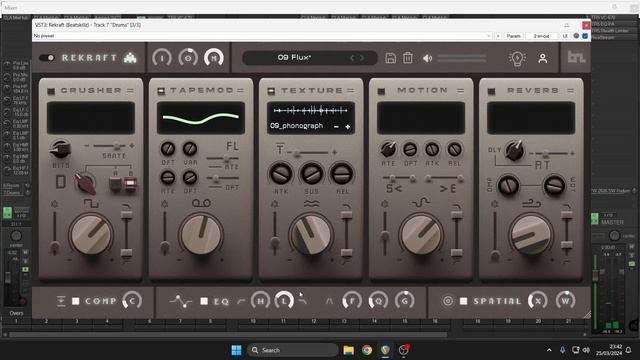
Task: Click the EQ L low-pass knob
Action: click(x=284, y=301)
